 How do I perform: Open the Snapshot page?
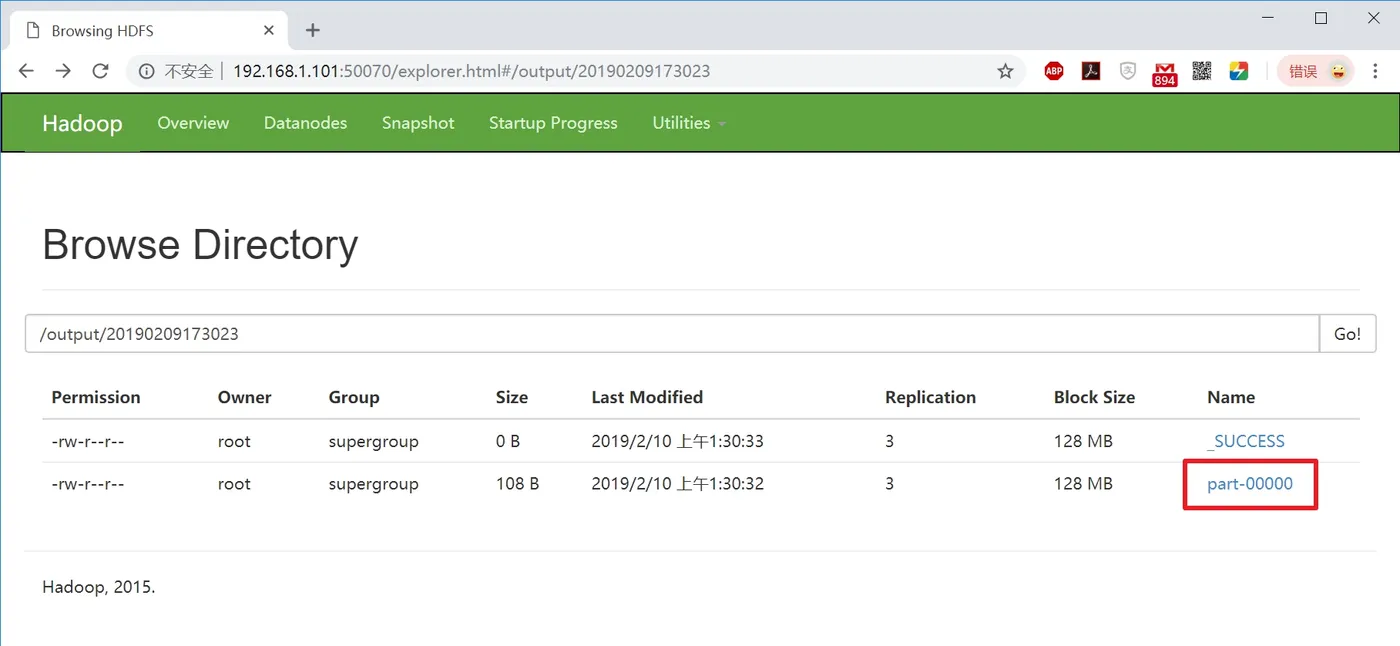[418, 123]
